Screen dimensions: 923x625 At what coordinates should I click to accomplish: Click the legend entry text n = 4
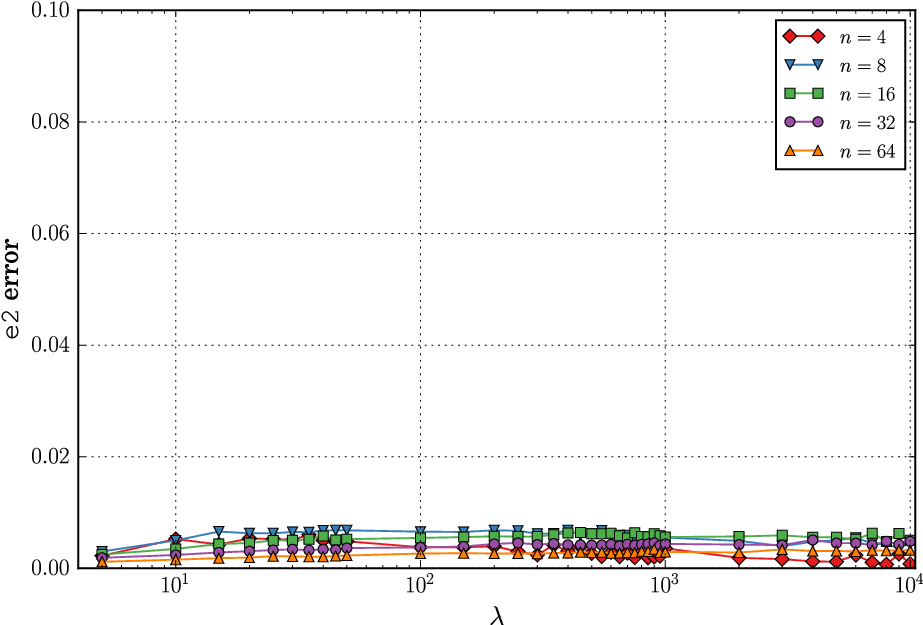pyautogui.click(x=862, y=38)
